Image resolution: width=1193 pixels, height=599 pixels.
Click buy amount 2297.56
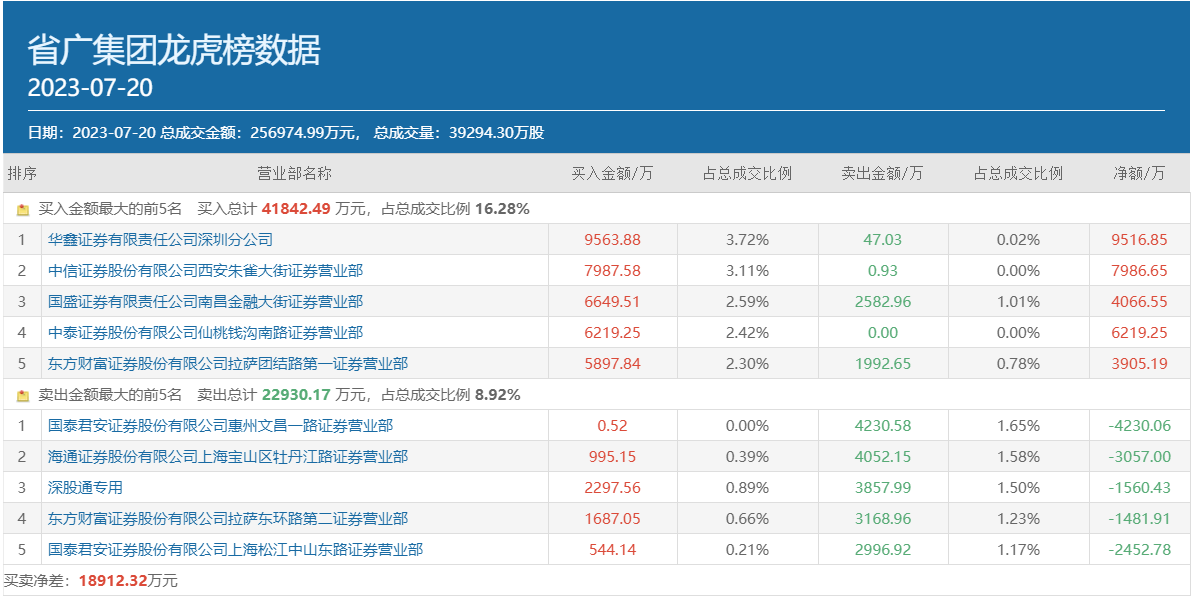(x=612, y=488)
